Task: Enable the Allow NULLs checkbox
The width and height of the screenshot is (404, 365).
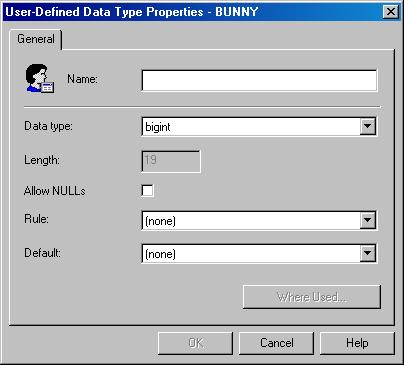Action: 147,191
